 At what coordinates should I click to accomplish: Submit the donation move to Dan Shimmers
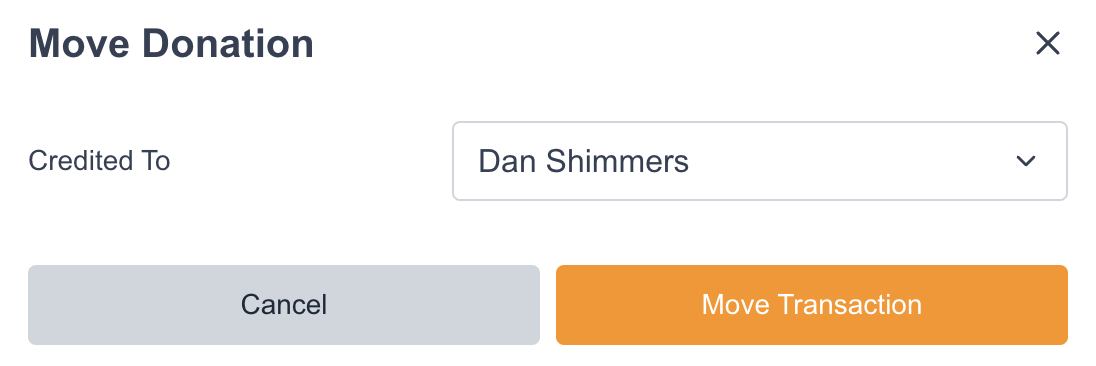812,305
